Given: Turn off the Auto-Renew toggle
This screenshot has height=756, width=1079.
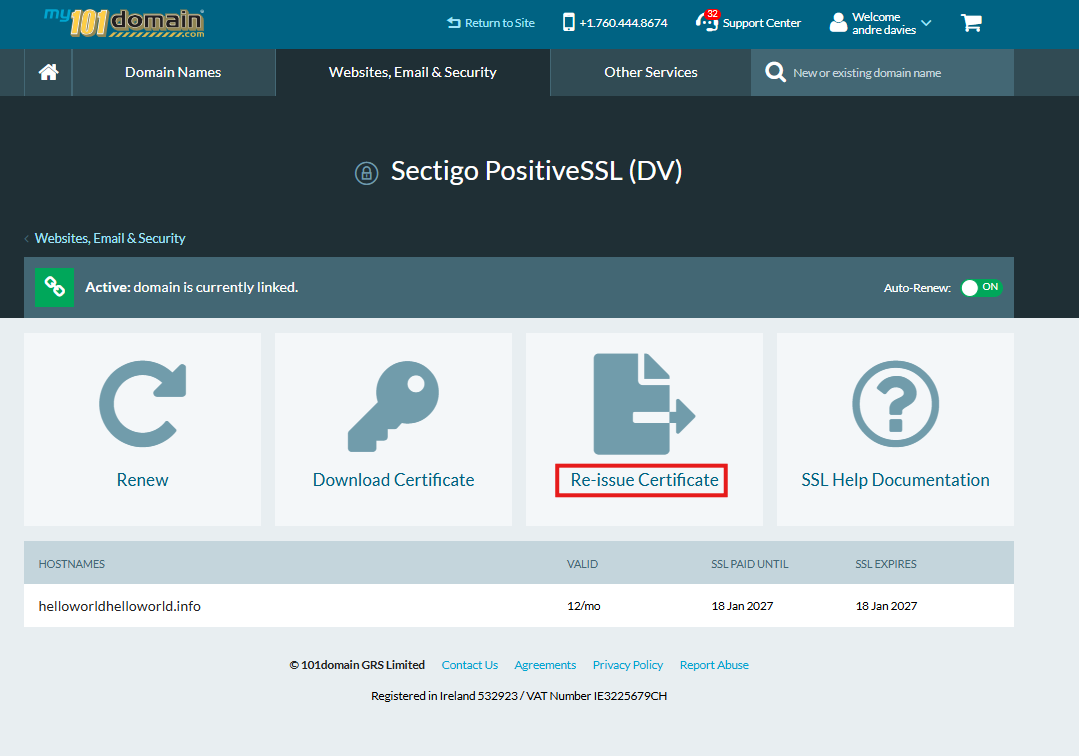Looking at the screenshot, I should pyautogui.click(x=980, y=287).
